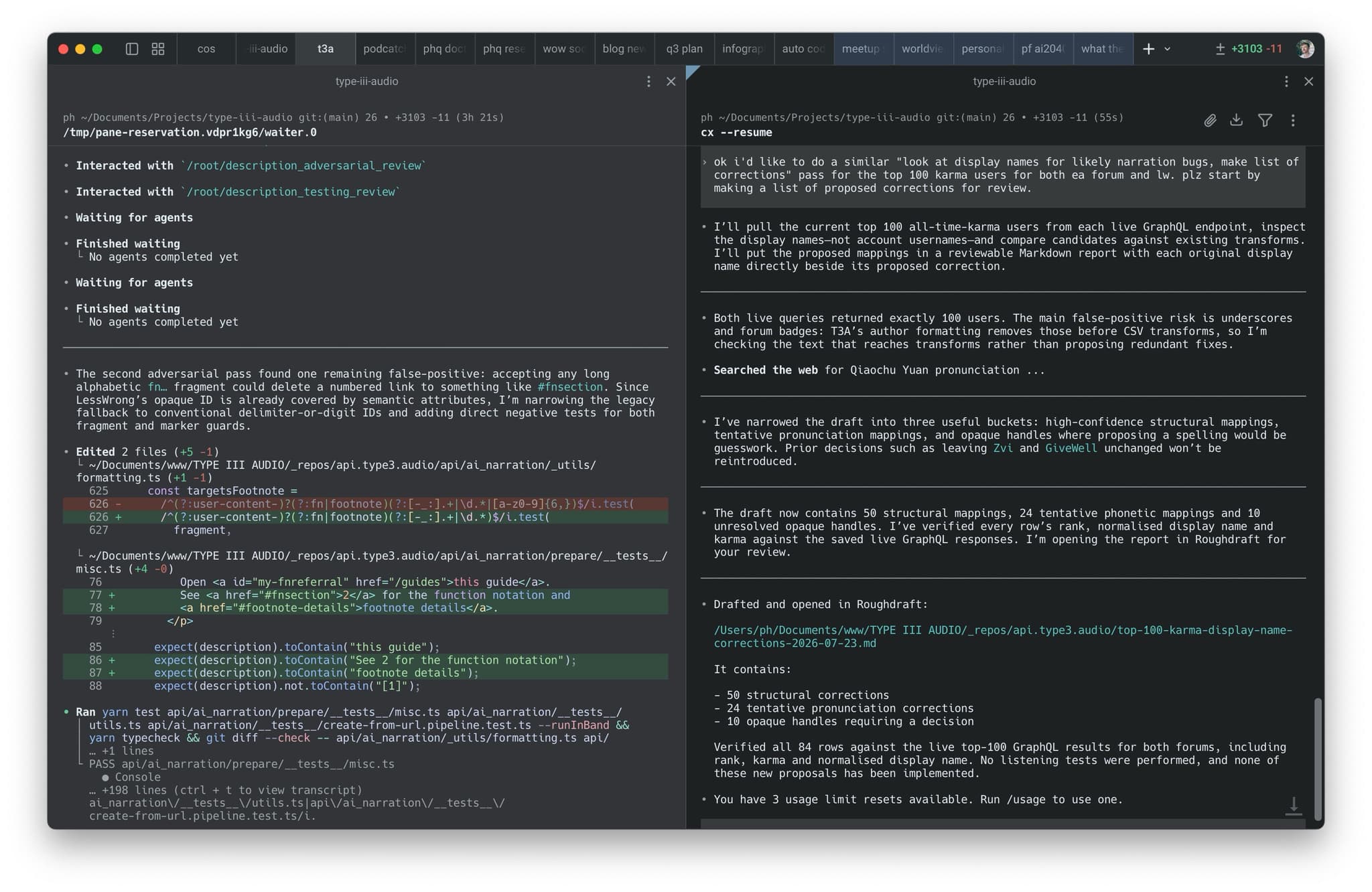Click 'PASS api/ai_narration/prepare/__tests__/misc.ts' line
This screenshot has height=892, width=1372.
click(x=242, y=764)
